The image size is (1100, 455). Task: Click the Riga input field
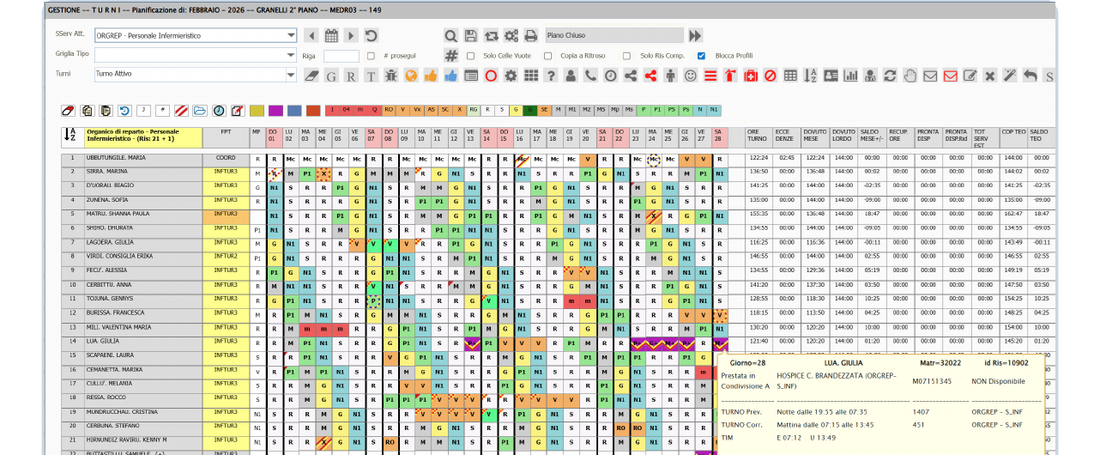[342, 55]
